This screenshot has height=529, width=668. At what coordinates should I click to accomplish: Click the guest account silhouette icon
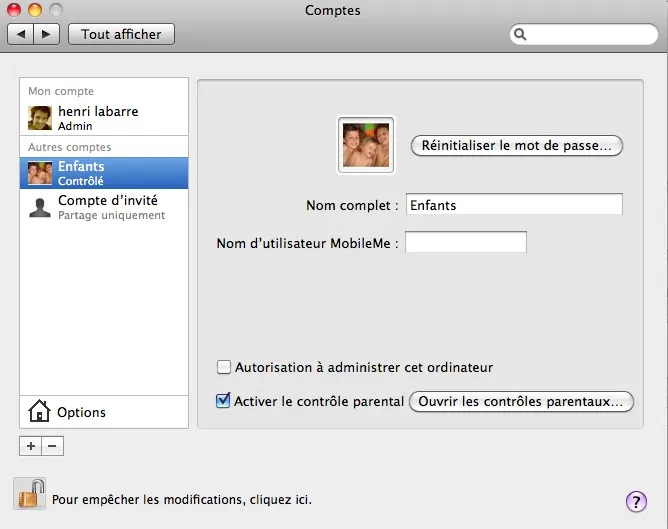tap(40, 208)
